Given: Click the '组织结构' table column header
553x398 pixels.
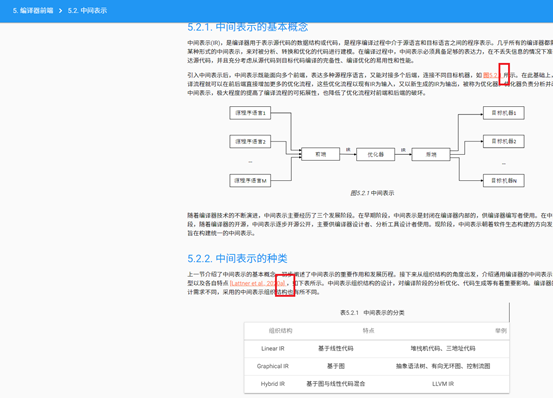Looking at the screenshot, I should point(280,331).
